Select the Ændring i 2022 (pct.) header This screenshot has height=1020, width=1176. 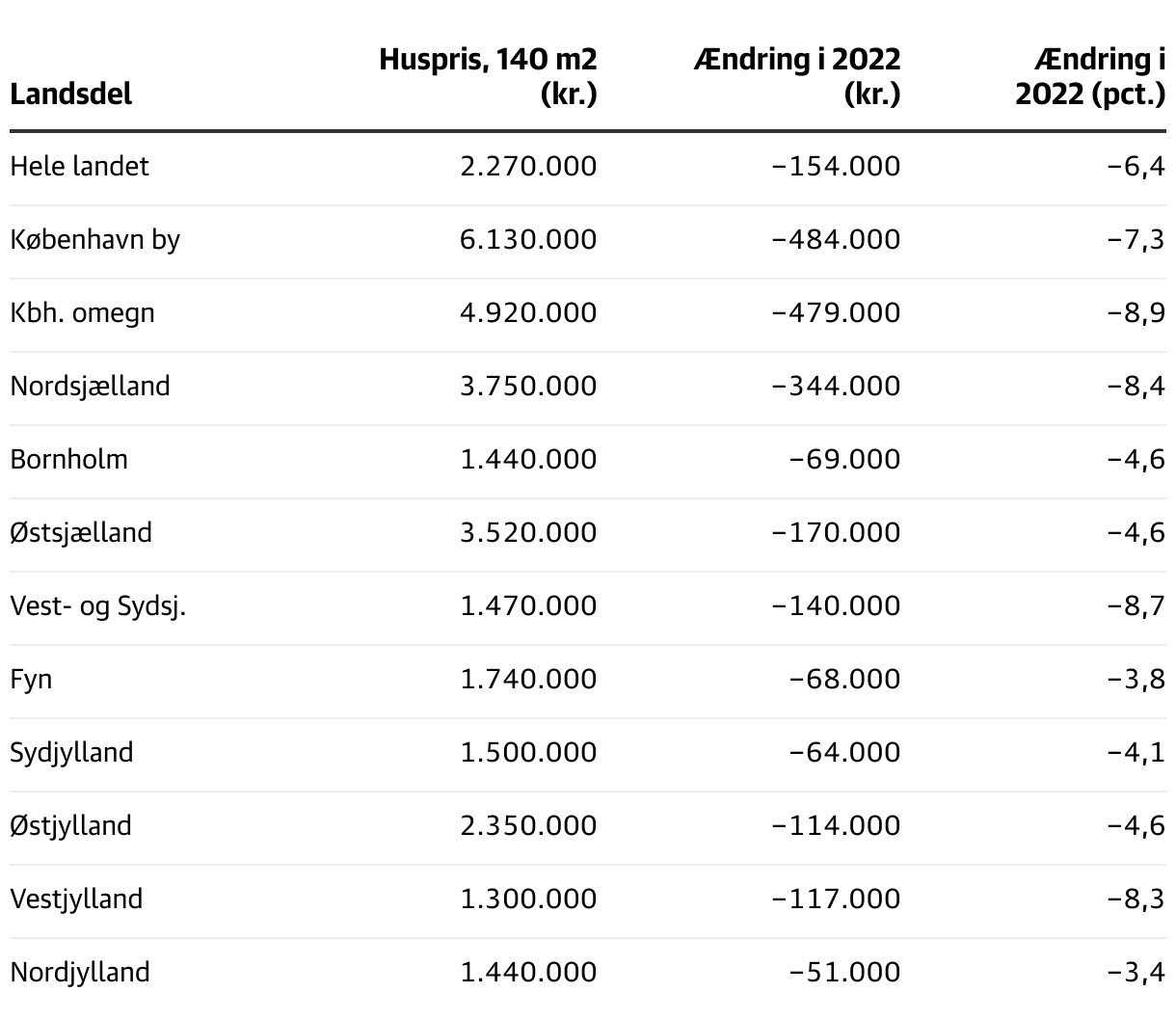pos(1090,76)
